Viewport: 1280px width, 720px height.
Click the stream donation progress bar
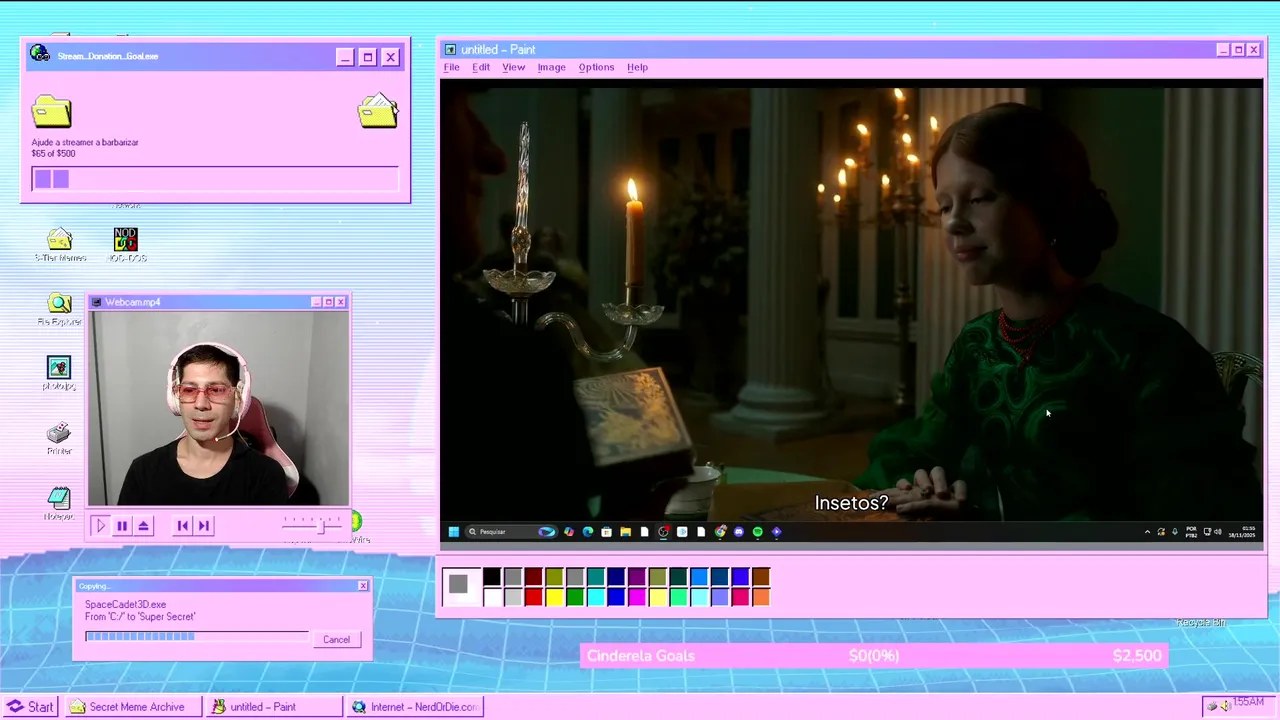(x=215, y=179)
